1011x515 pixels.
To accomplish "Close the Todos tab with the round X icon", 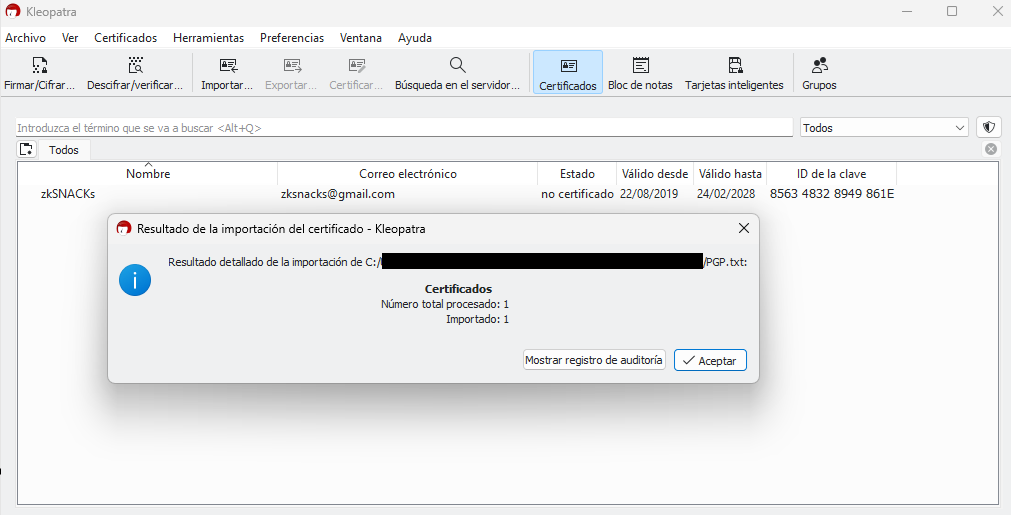I will (x=991, y=150).
